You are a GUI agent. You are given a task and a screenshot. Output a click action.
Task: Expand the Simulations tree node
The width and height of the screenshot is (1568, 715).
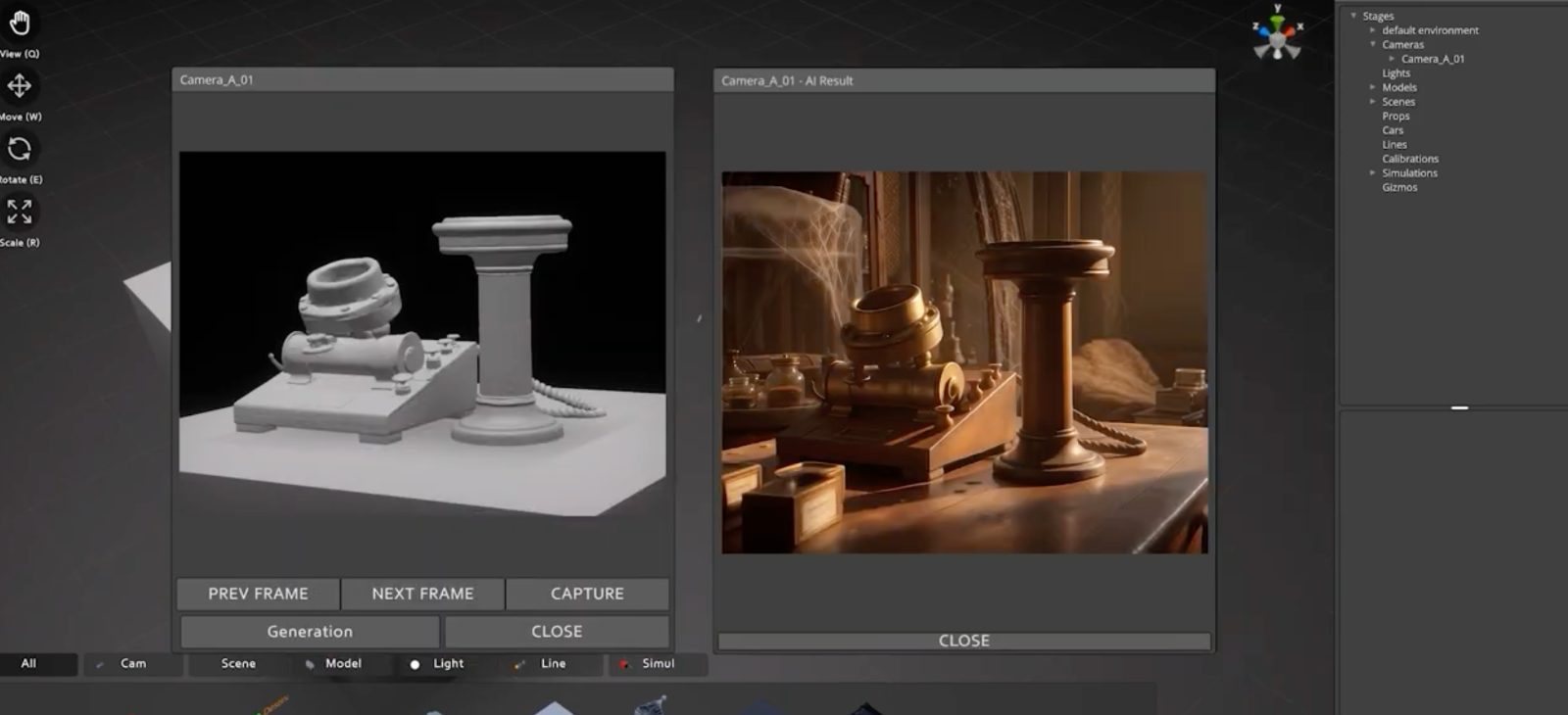(1373, 173)
